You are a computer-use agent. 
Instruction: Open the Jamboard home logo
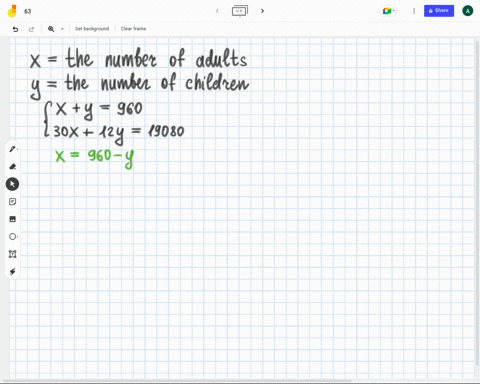tap(12, 11)
